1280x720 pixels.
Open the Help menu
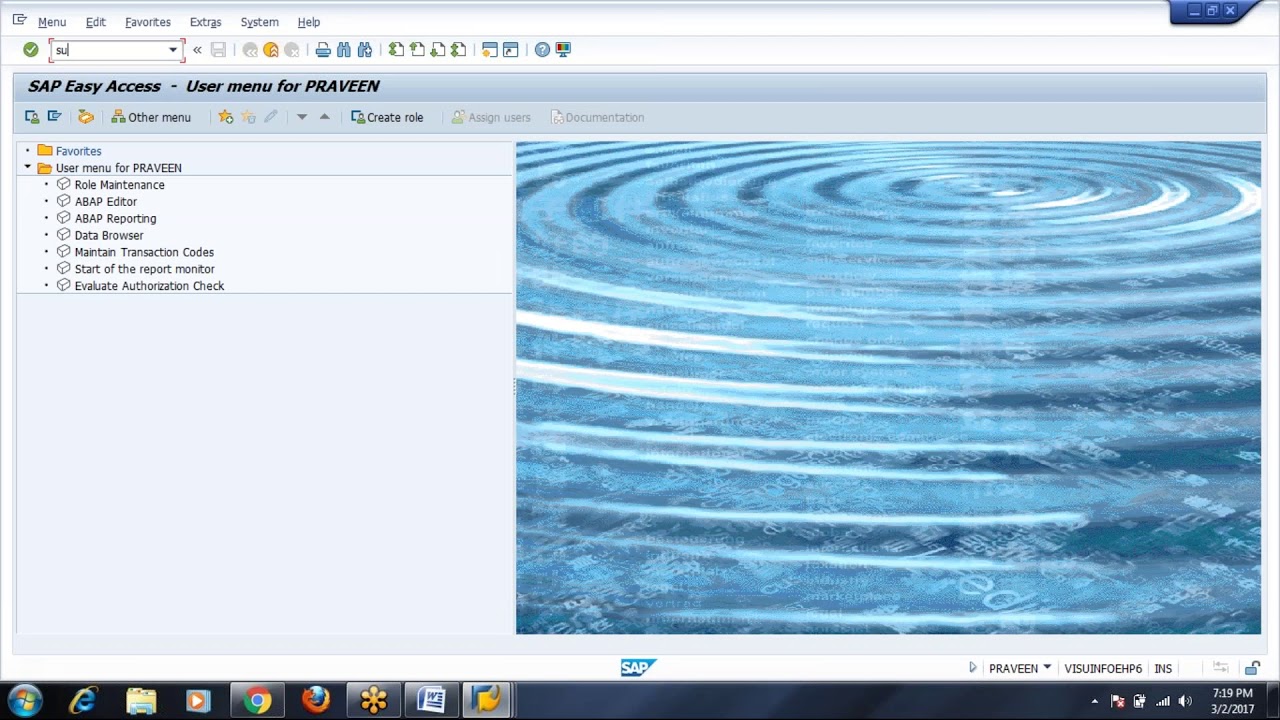[x=309, y=22]
